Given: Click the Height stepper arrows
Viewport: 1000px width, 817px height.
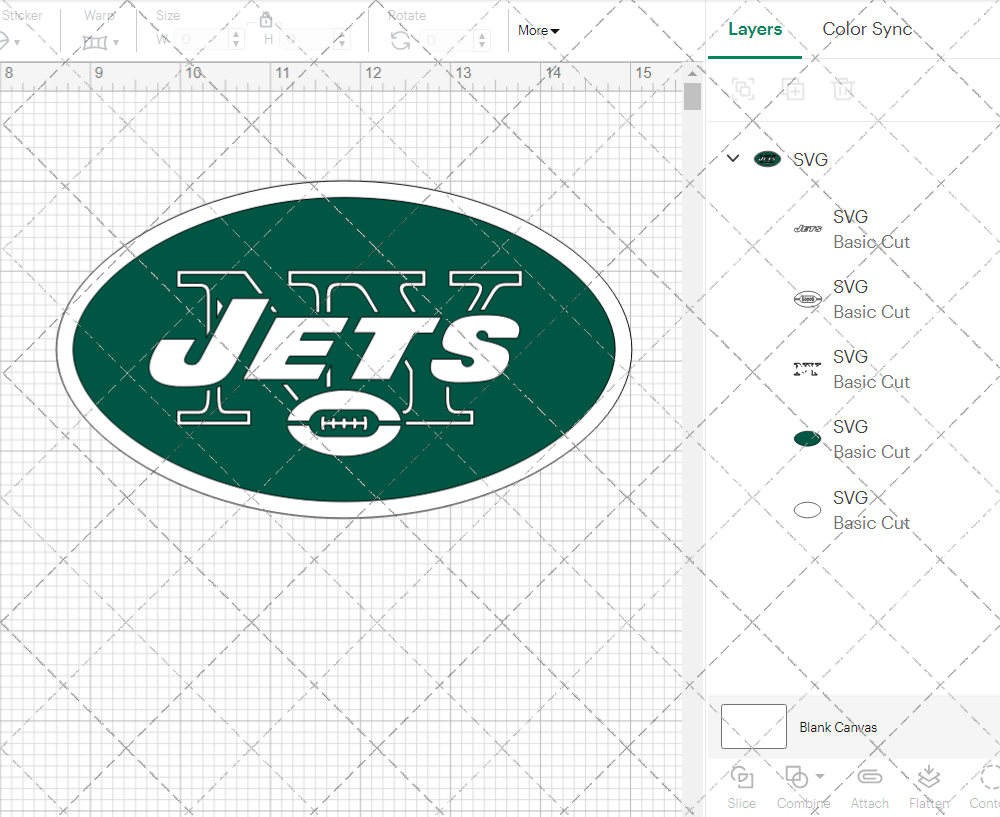Looking at the screenshot, I should tap(342, 40).
